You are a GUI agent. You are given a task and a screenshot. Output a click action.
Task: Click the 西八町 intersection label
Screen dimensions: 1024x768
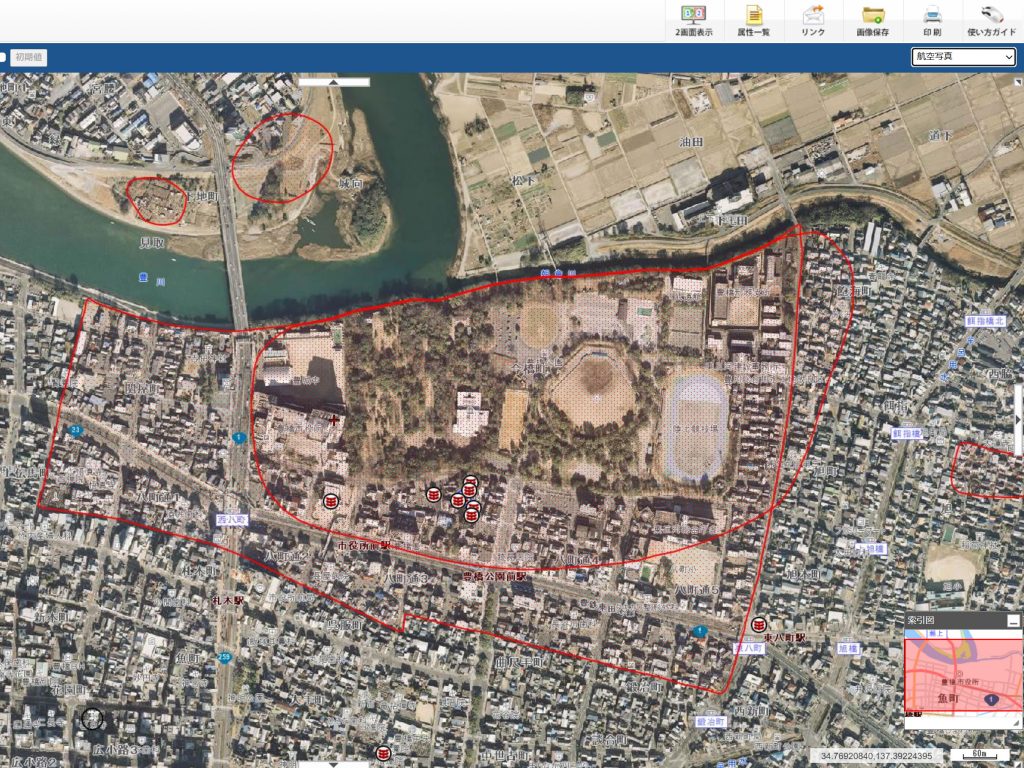click(x=231, y=520)
